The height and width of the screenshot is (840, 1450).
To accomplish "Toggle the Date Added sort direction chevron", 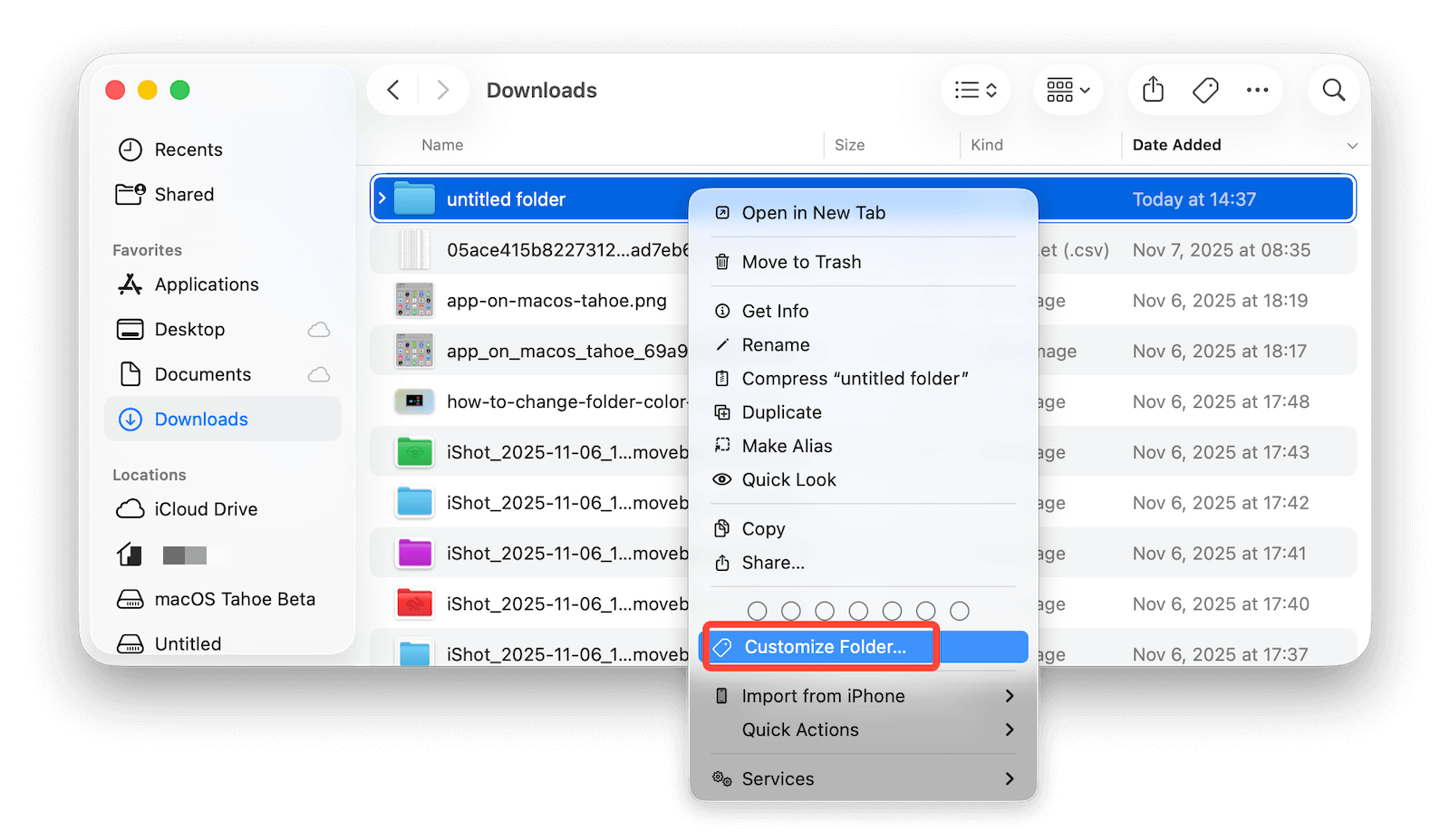I will tap(1352, 146).
